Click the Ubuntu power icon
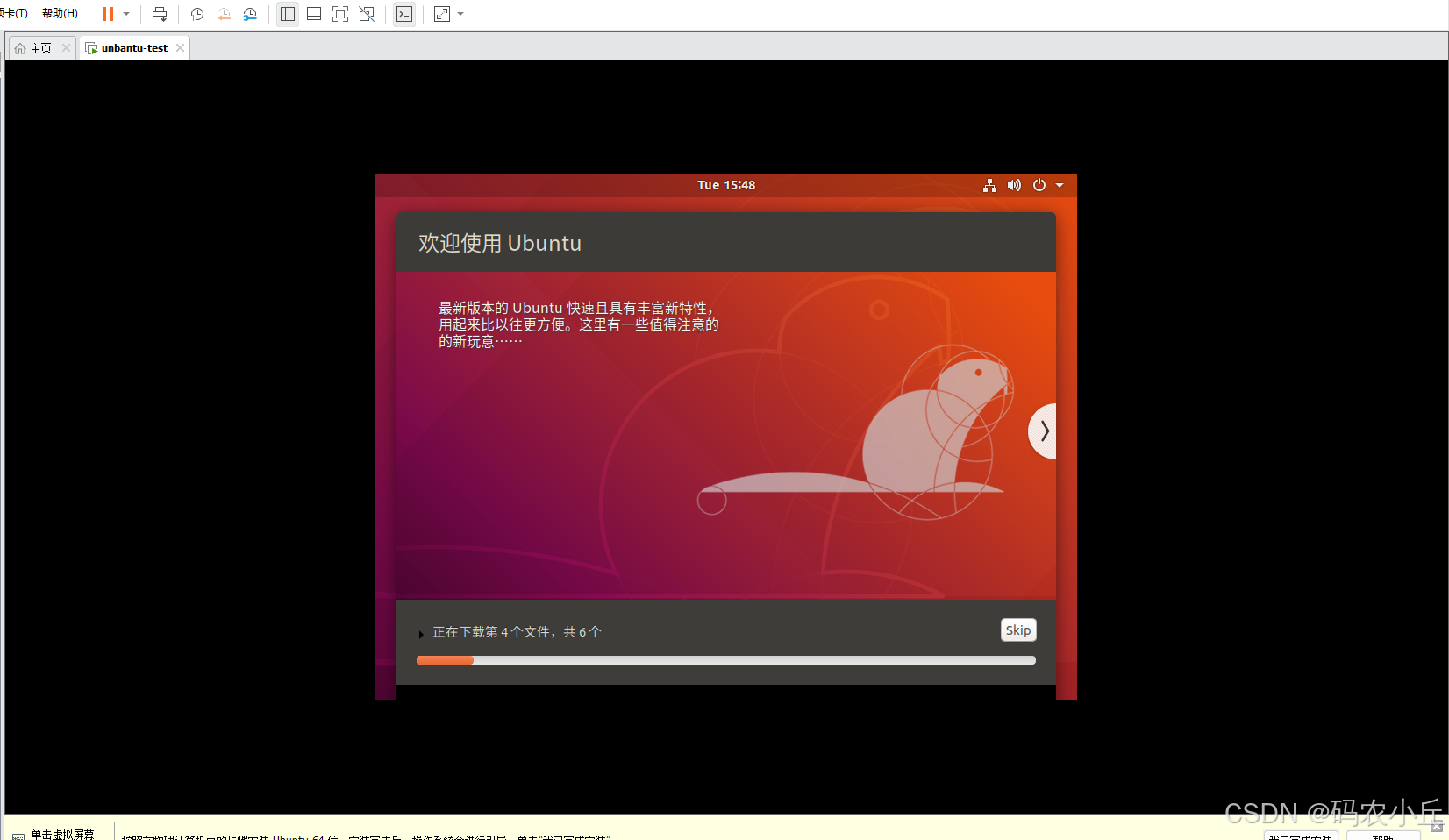The width and height of the screenshot is (1449, 840). pyautogui.click(x=1039, y=185)
